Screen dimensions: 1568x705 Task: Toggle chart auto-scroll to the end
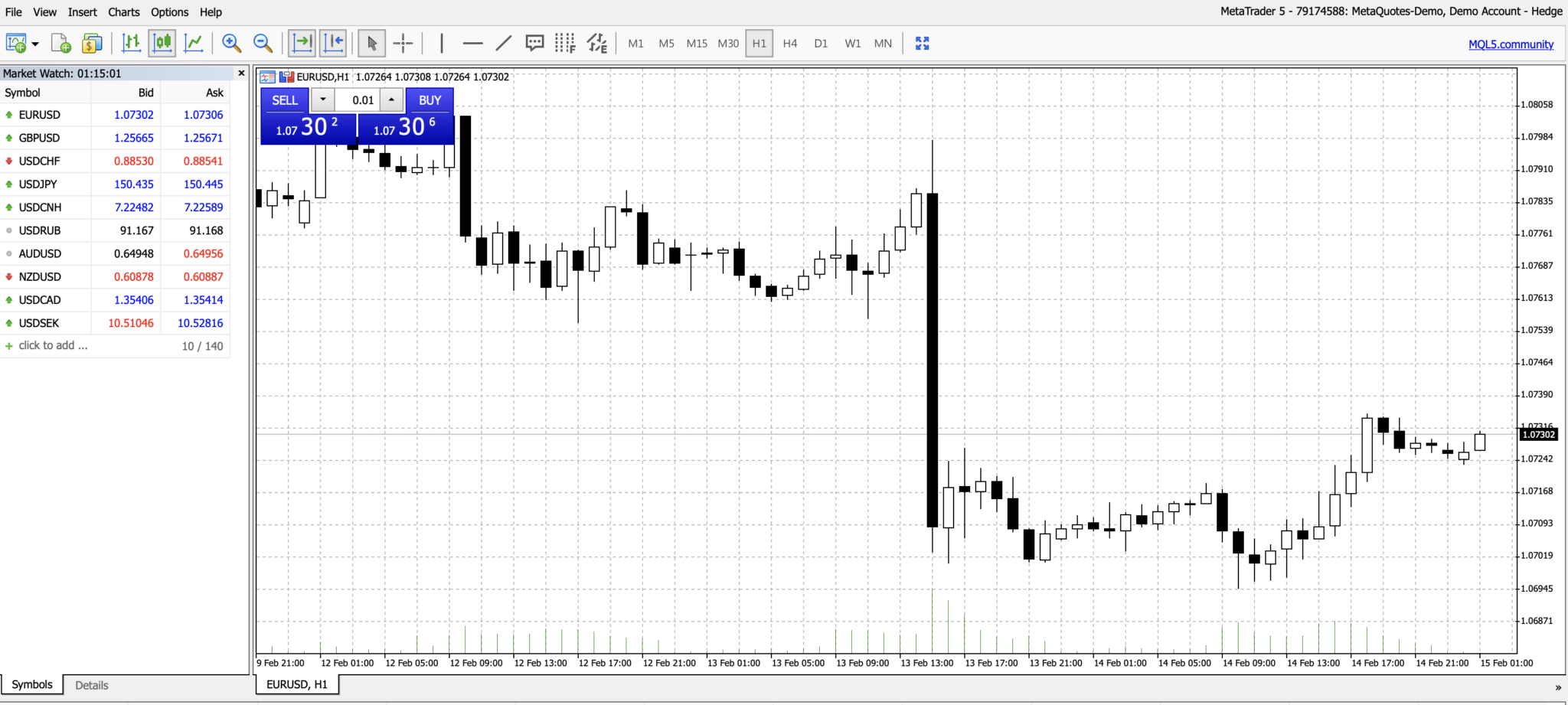pyautogui.click(x=302, y=44)
